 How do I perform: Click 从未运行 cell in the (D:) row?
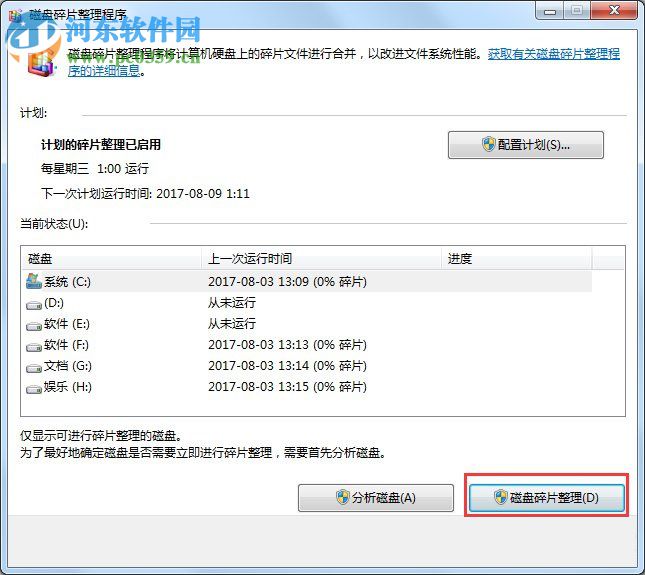(232, 303)
